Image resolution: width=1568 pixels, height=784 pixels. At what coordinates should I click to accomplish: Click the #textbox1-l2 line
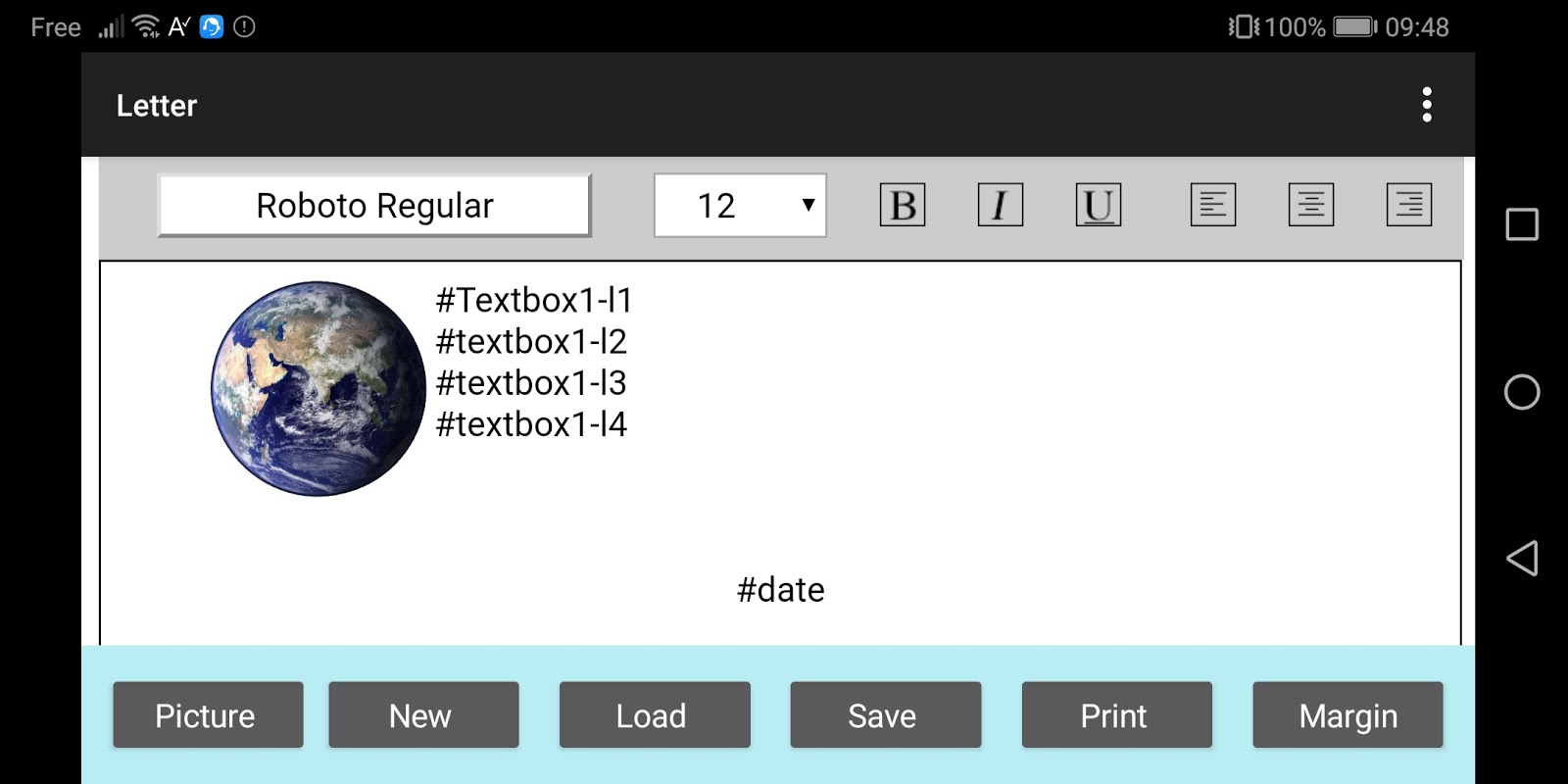[x=531, y=341]
